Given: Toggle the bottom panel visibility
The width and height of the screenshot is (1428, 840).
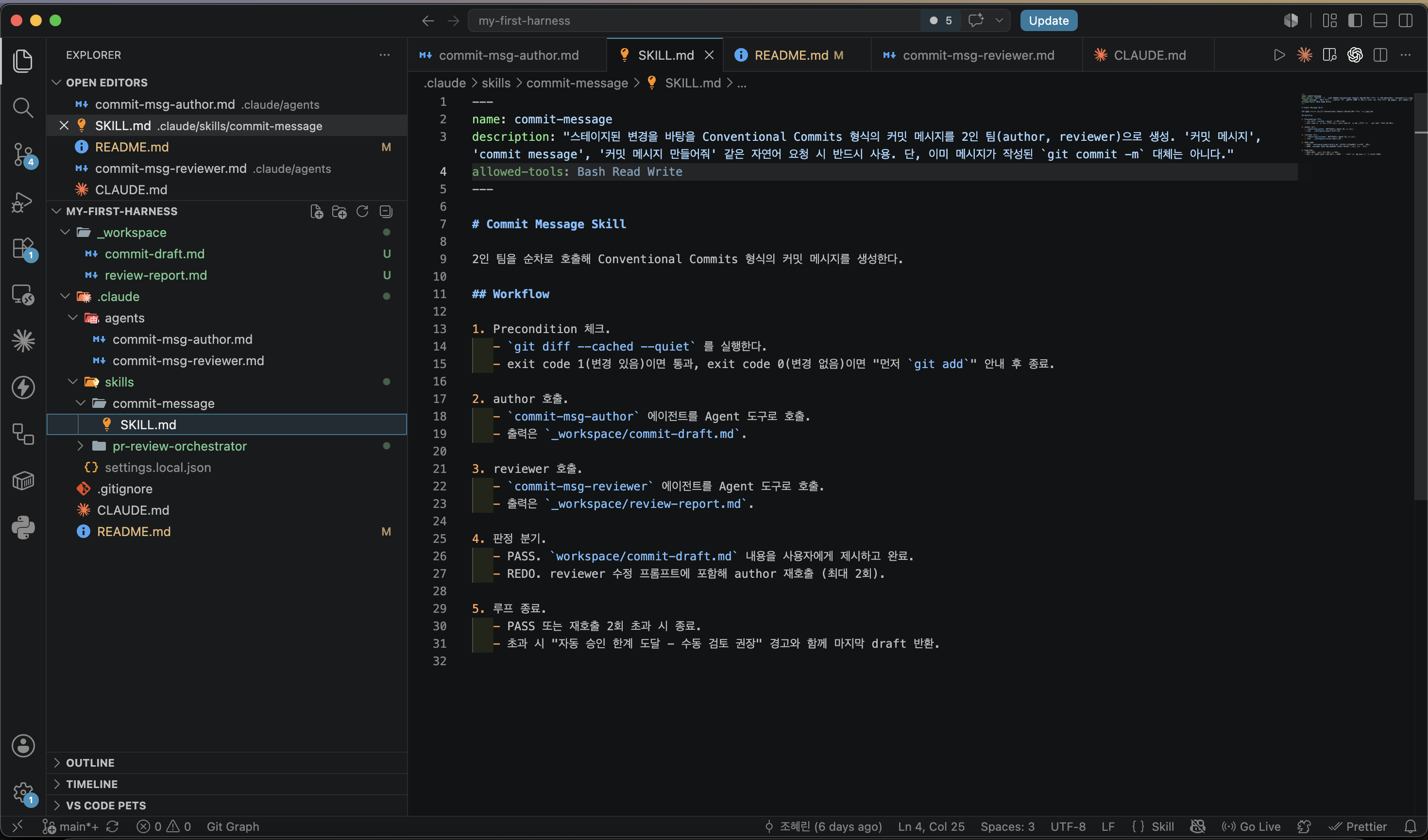Looking at the screenshot, I should tap(1380, 20).
